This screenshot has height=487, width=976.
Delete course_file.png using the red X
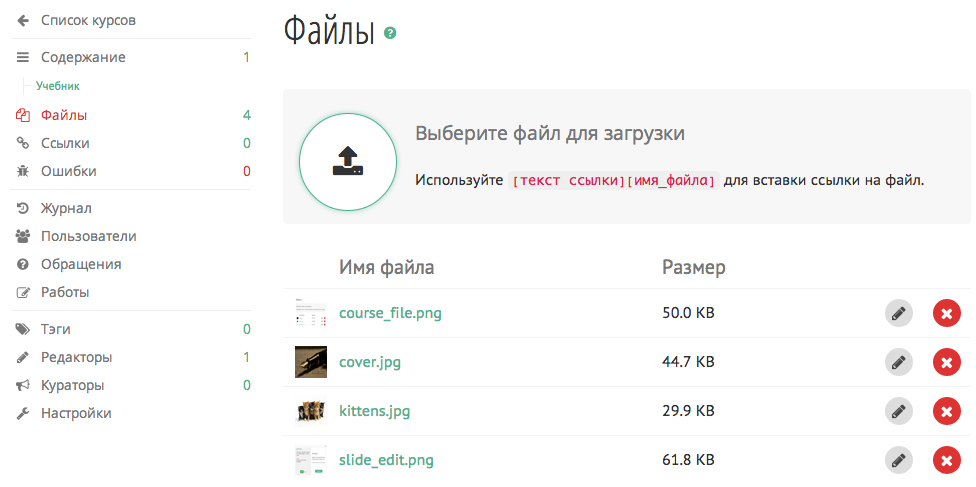tap(946, 313)
